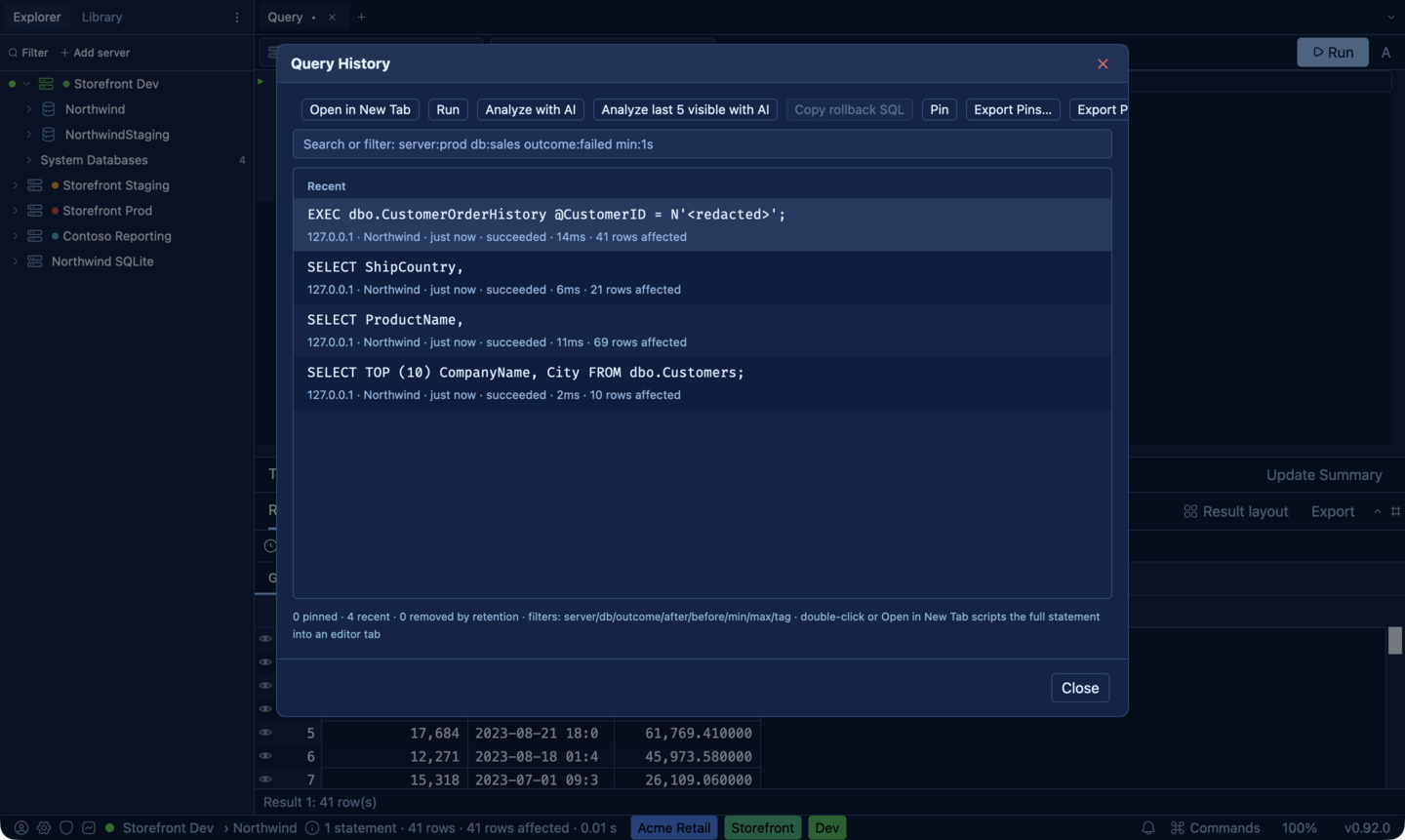Click Export in the results toolbar

(1333, 511)
